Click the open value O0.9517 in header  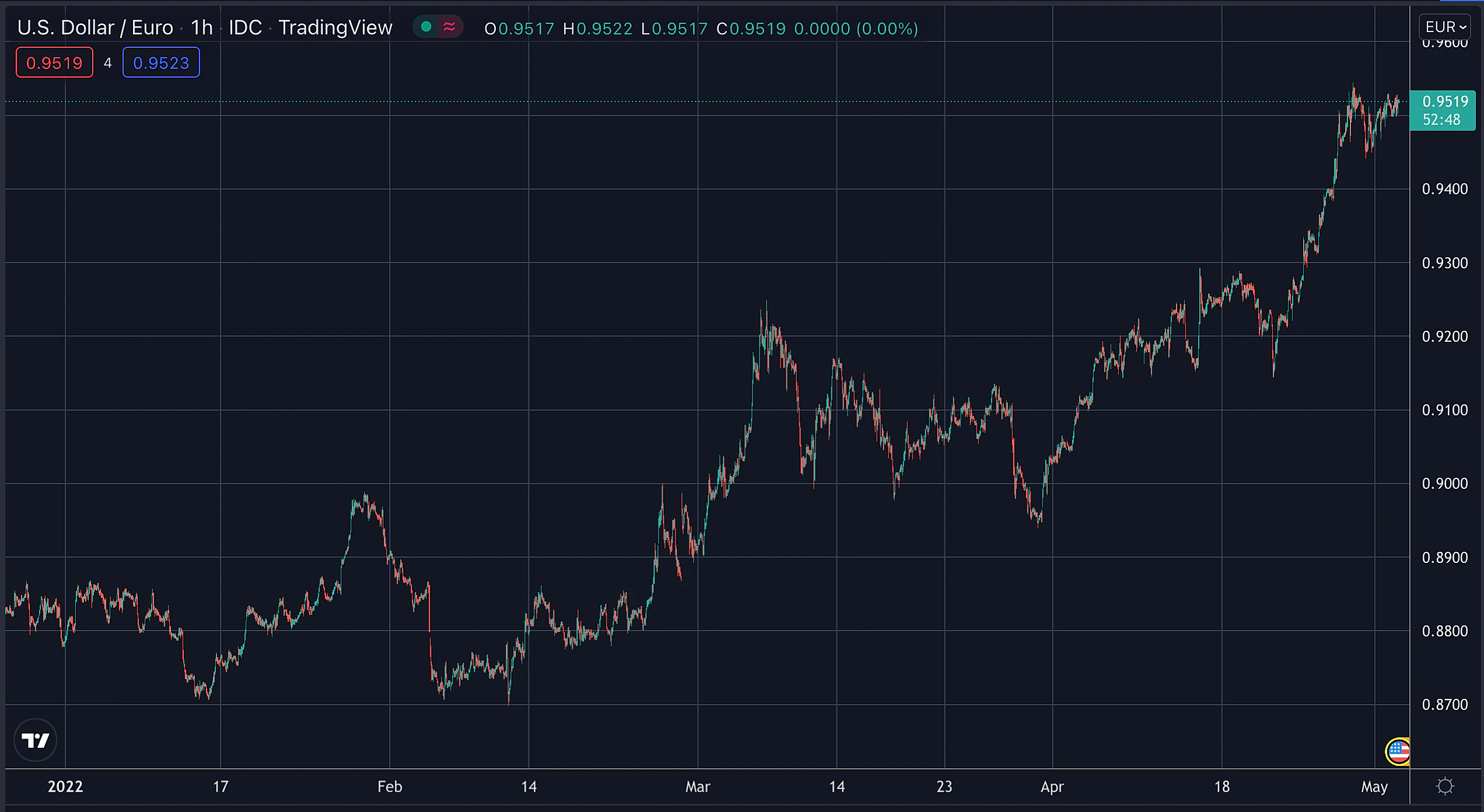[519, 29]
